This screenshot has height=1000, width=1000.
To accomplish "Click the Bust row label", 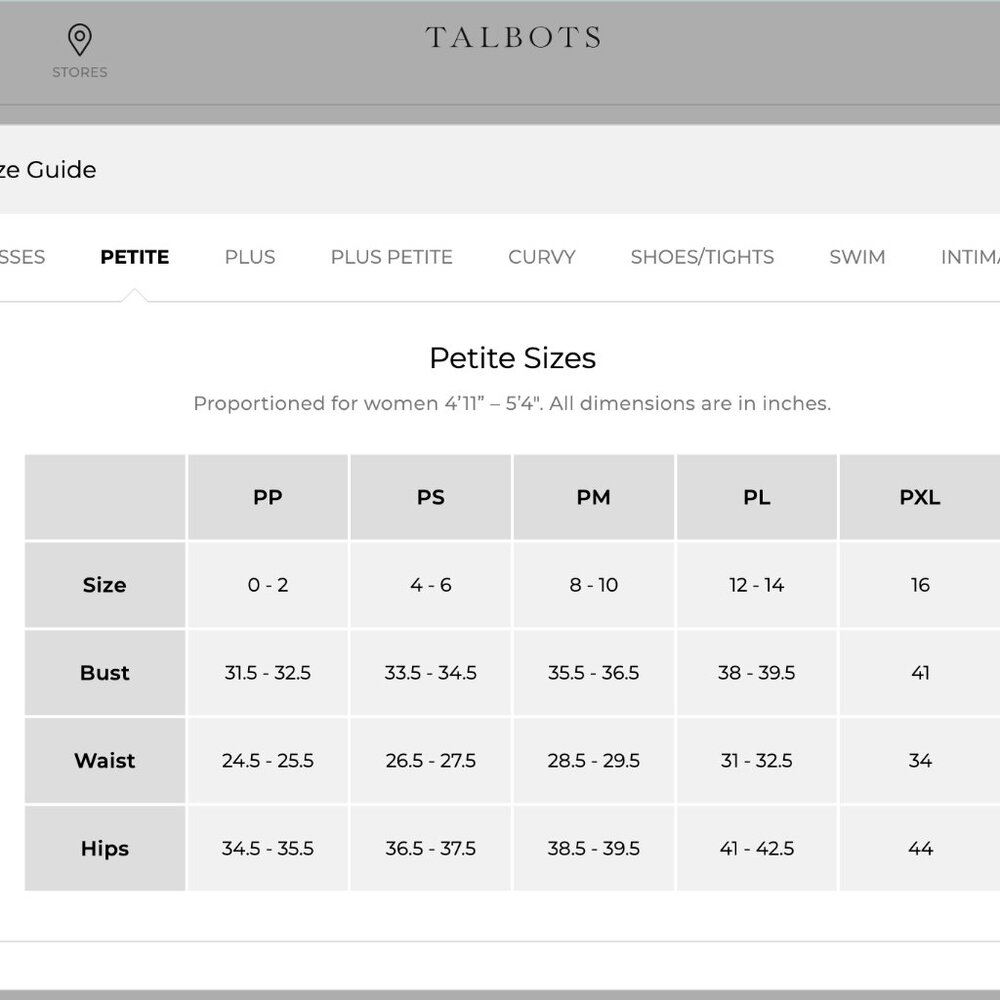I will click(x=105, y=673).
